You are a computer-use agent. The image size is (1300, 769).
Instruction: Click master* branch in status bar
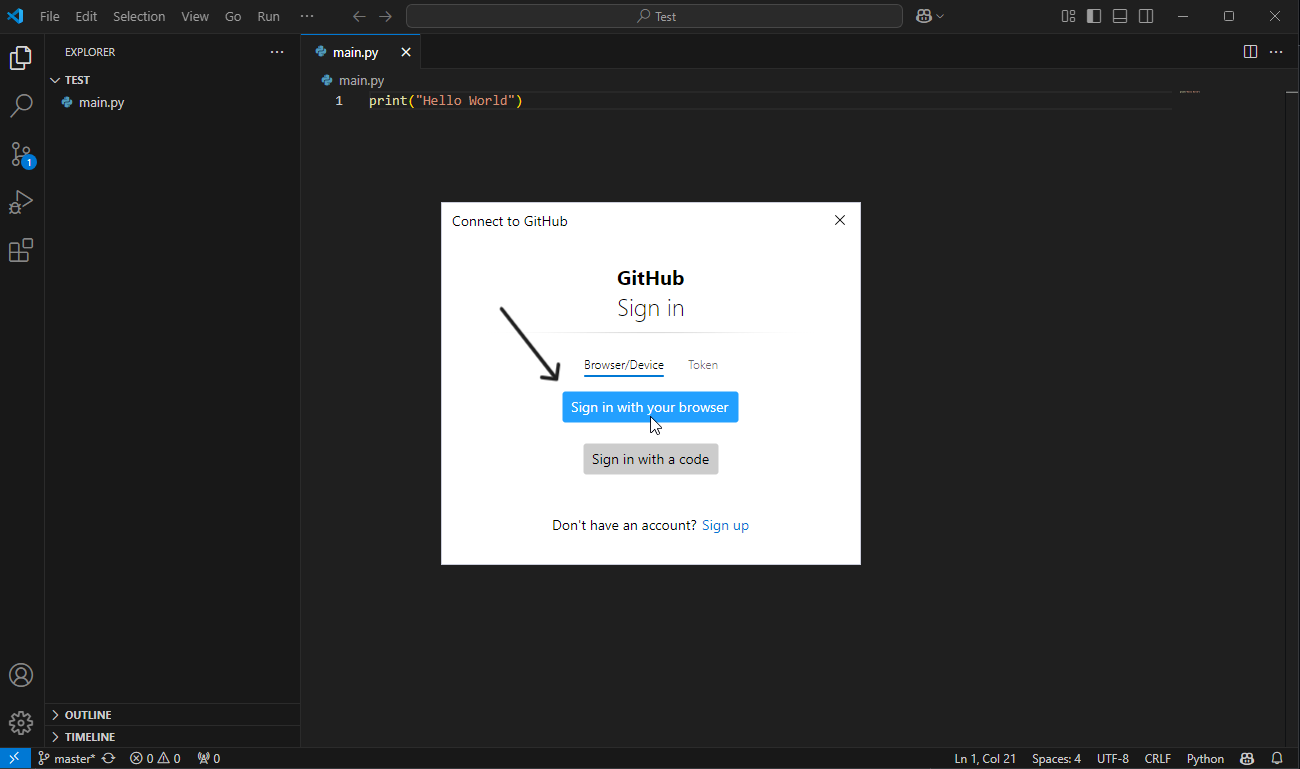67,758
